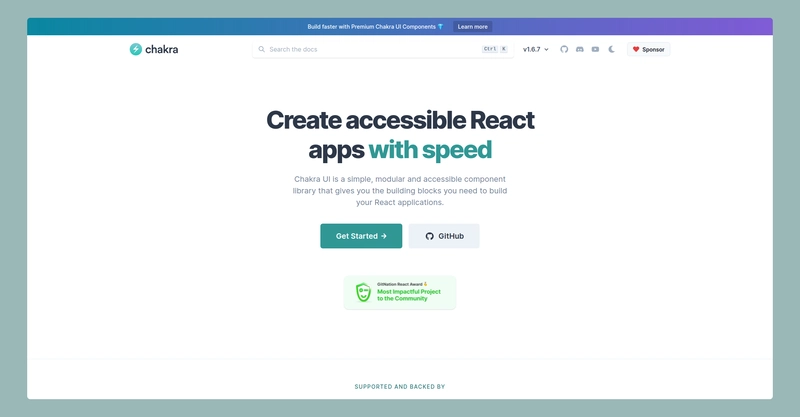The width and height of the screenshot is (800, 417).
Task: Click the Premium Chakra UI Components banner text
Action: point(370,27)
